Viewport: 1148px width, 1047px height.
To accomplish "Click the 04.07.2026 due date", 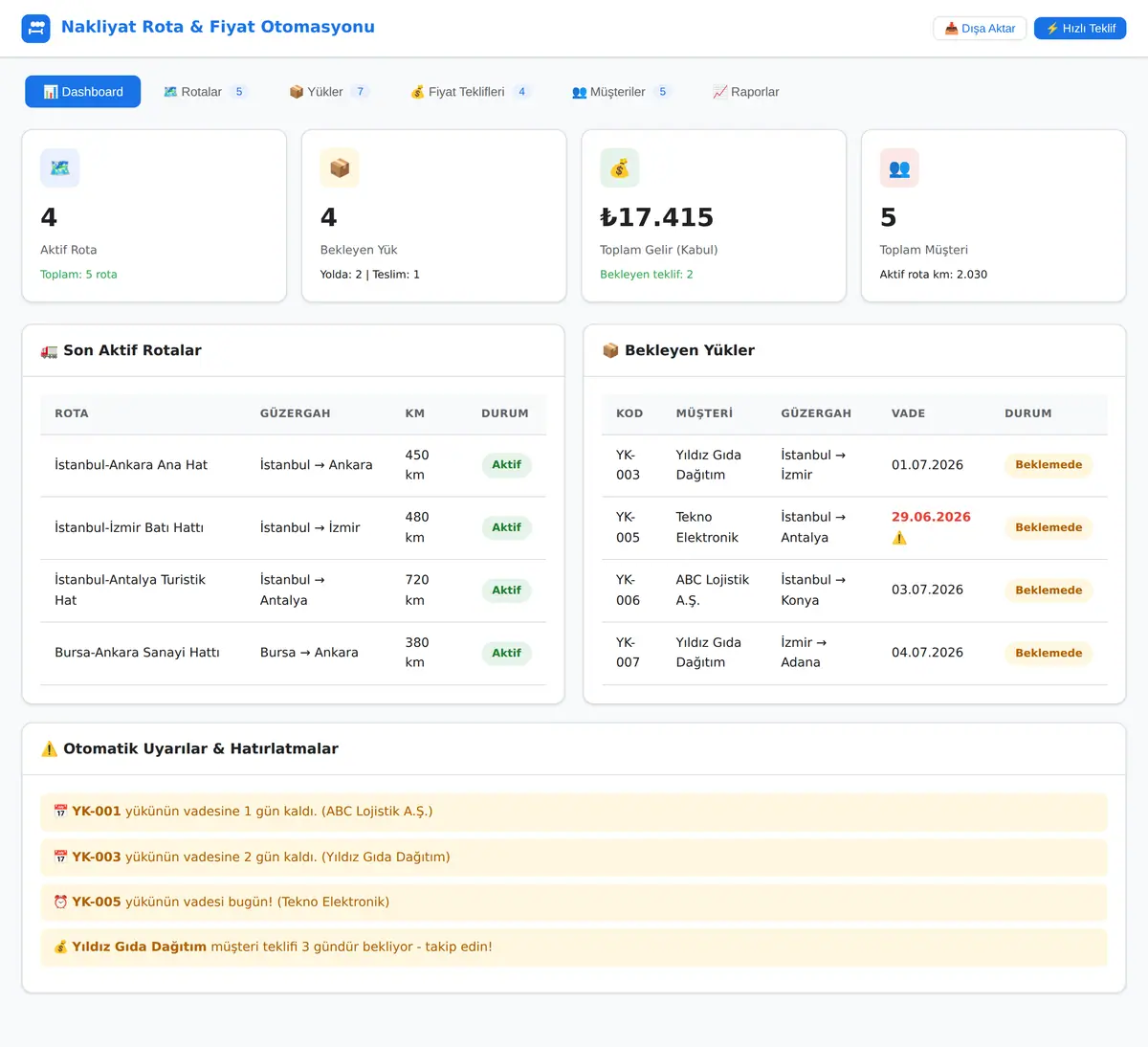I will 927,653.
